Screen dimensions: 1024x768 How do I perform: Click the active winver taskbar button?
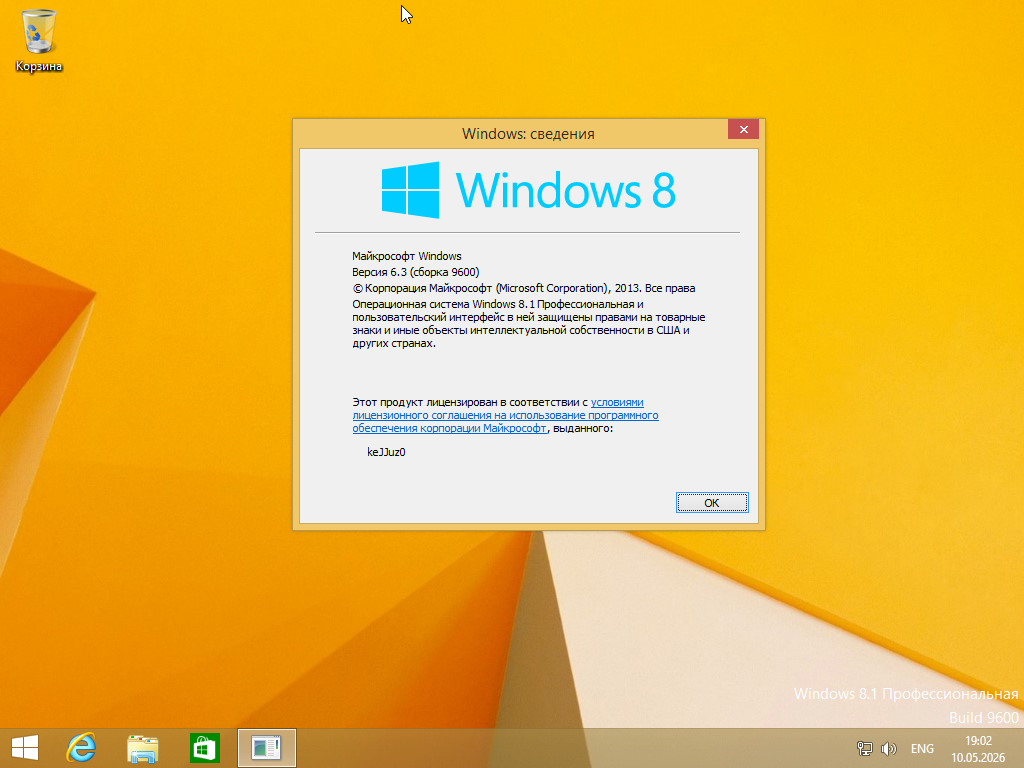[266, 748]
